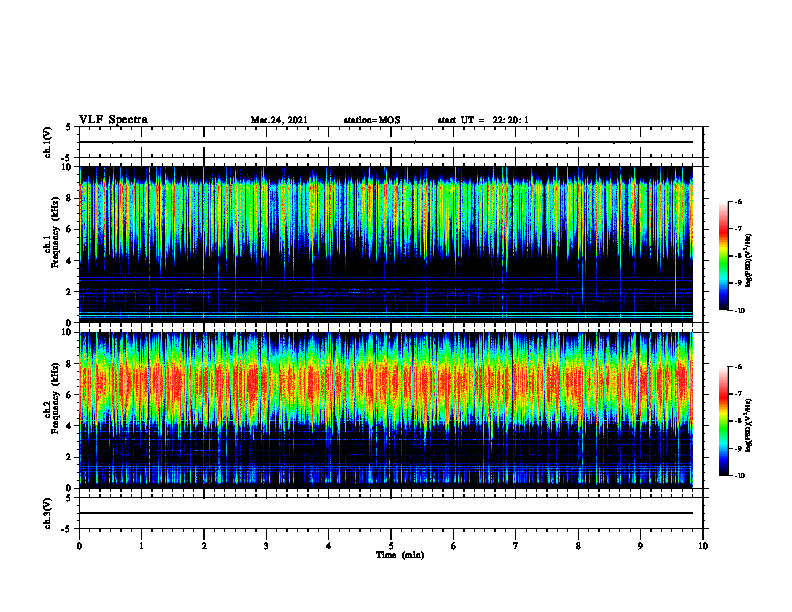Click time axis tick label 4
792x612 pixels.
pyautogui.click(x=329, y=546)
